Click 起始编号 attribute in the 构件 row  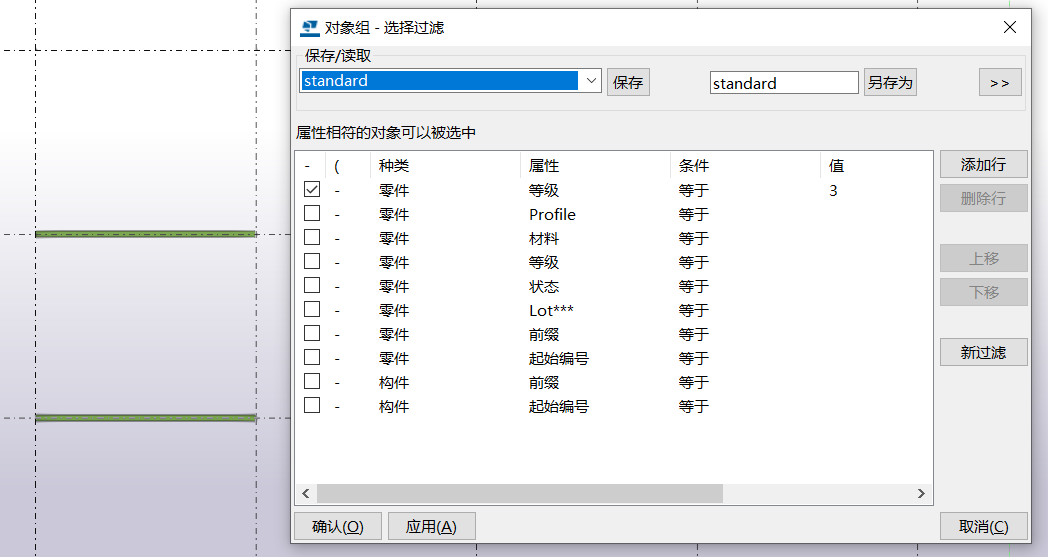click(559, 407)
